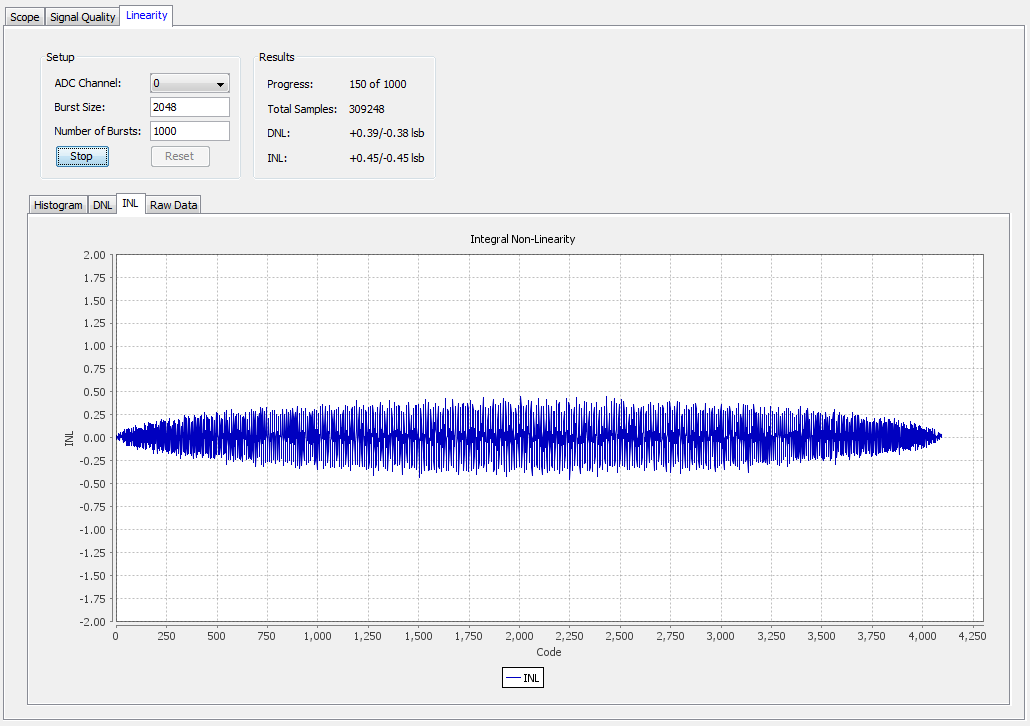Click the Reset button
The height and width of the screenshot is (726, 1030).
pos(180,156)
